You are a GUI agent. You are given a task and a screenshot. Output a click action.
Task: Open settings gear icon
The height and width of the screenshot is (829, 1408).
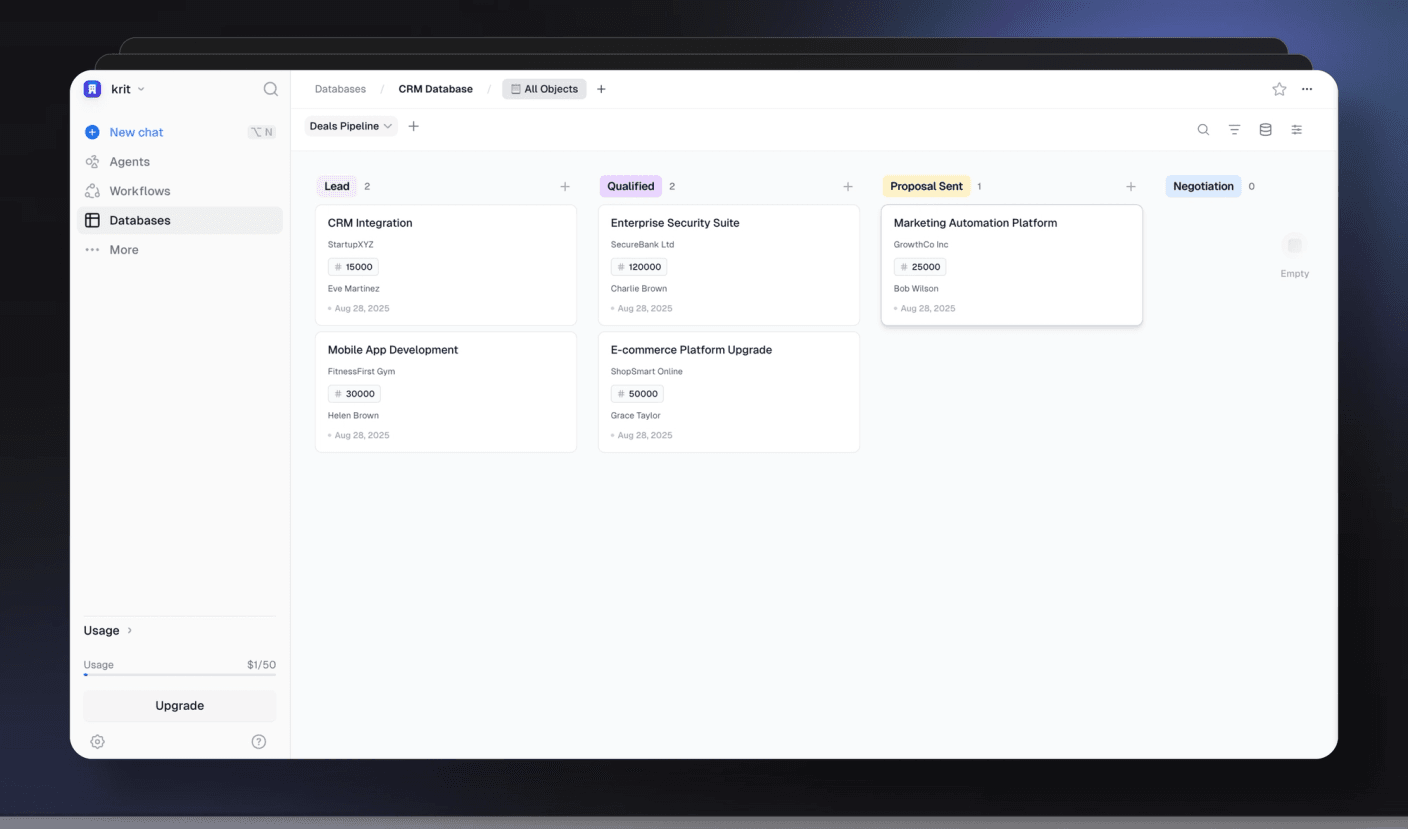(97, 741)
